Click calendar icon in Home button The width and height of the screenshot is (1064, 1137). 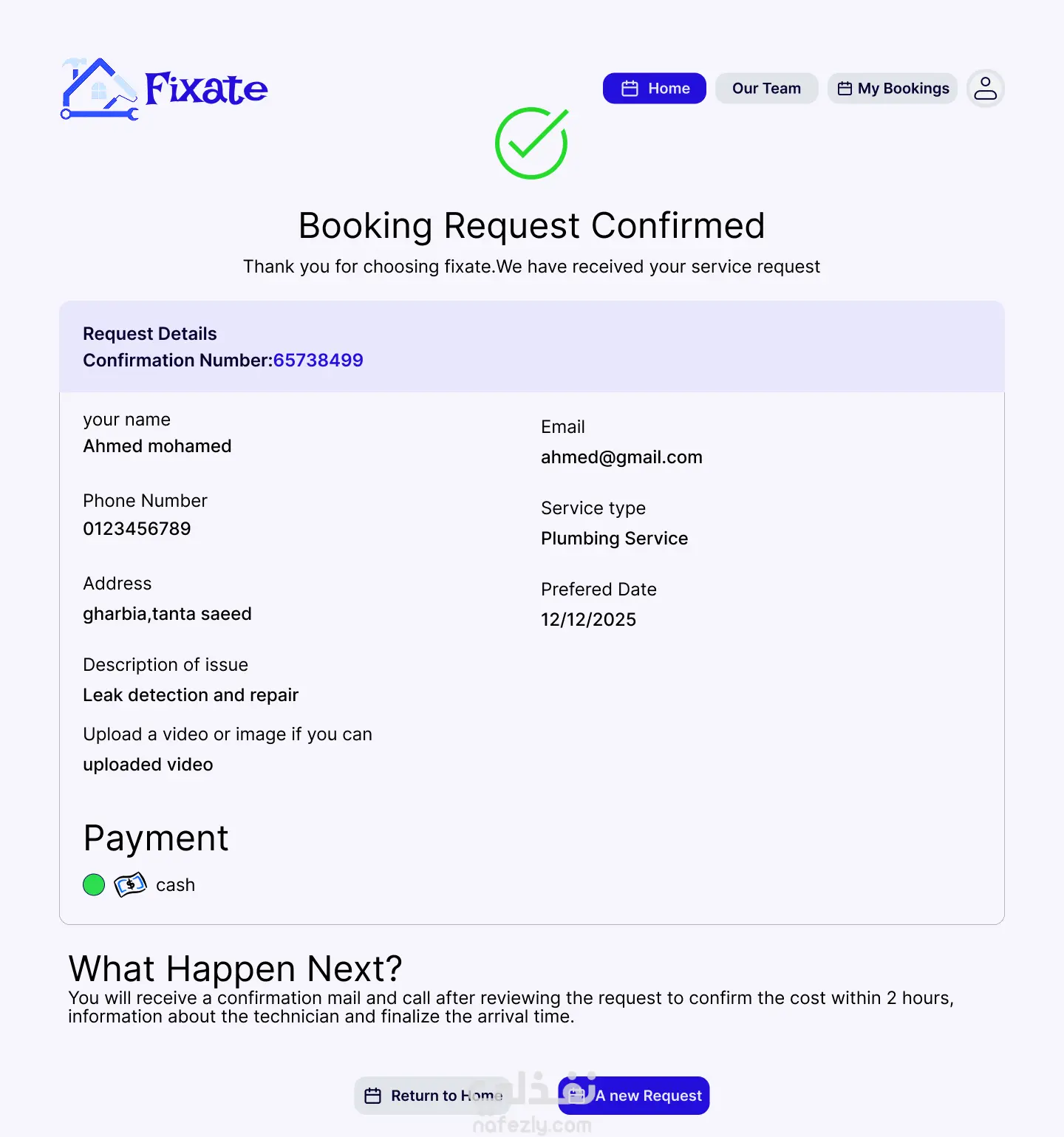630,89
